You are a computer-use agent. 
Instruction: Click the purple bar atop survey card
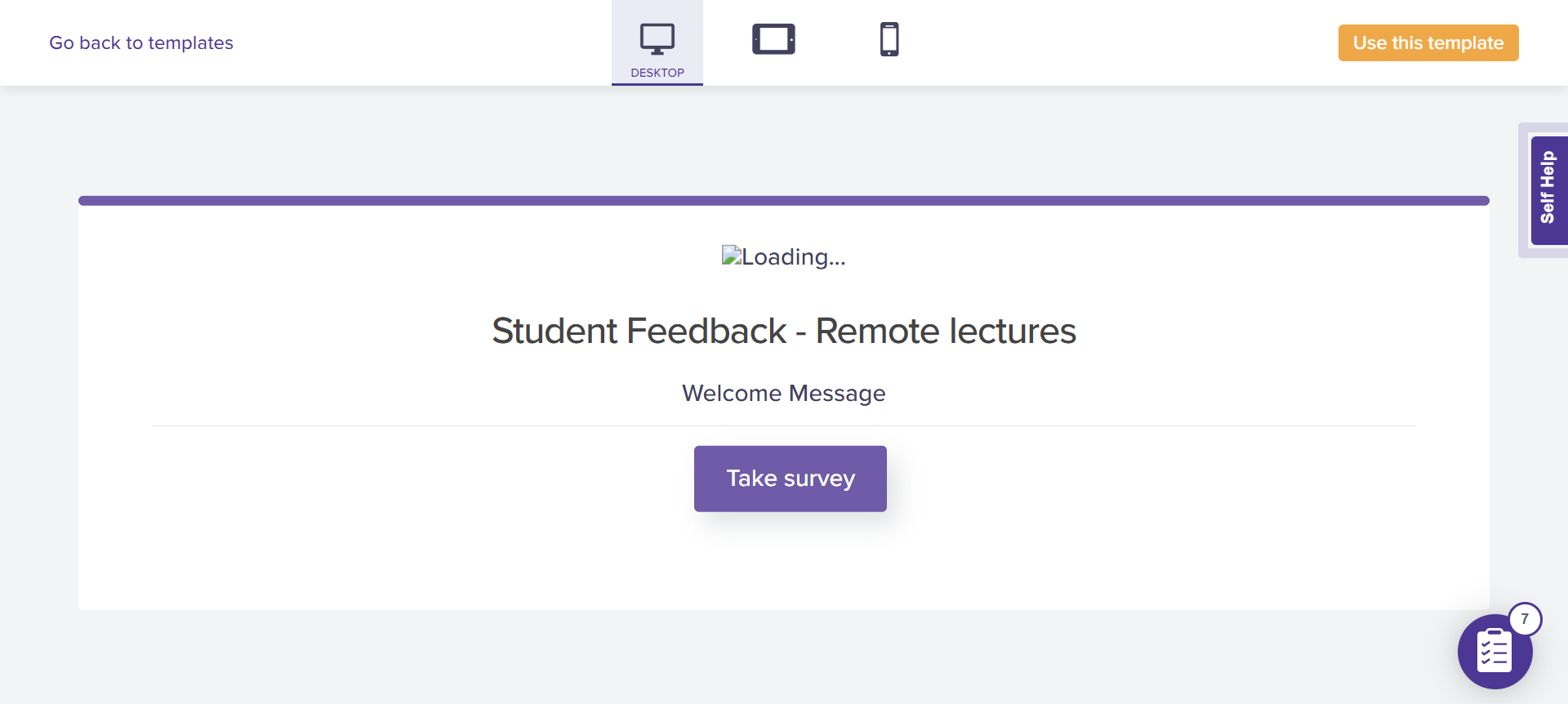click(783, 200)
